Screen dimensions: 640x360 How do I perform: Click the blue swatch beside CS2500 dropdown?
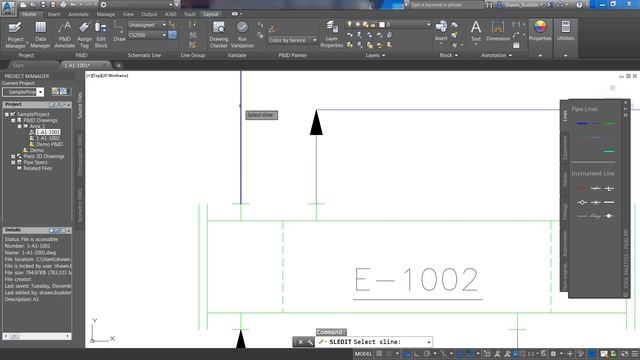[x=173, y=35]
